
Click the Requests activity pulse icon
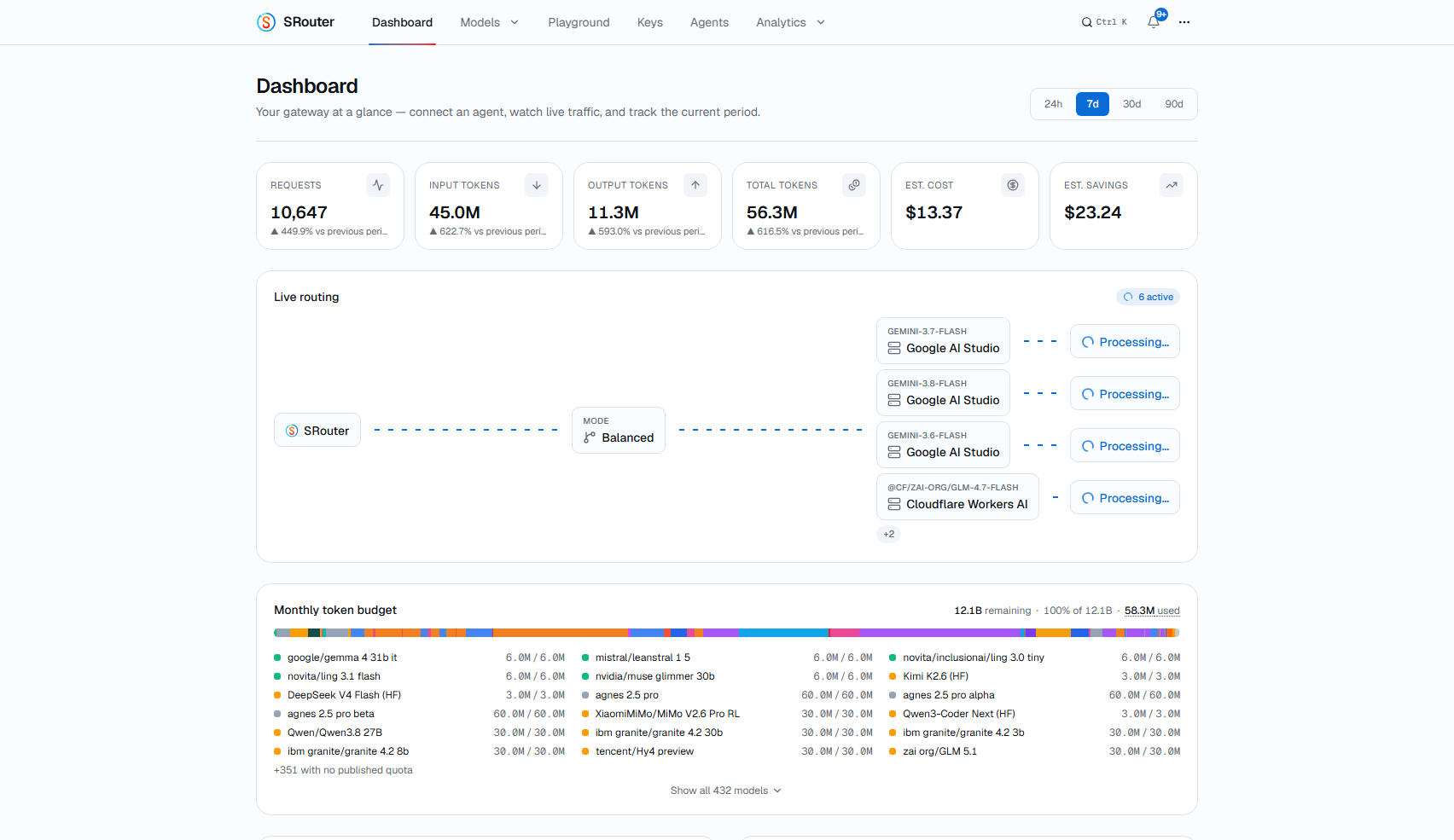[x=378, y=185]
